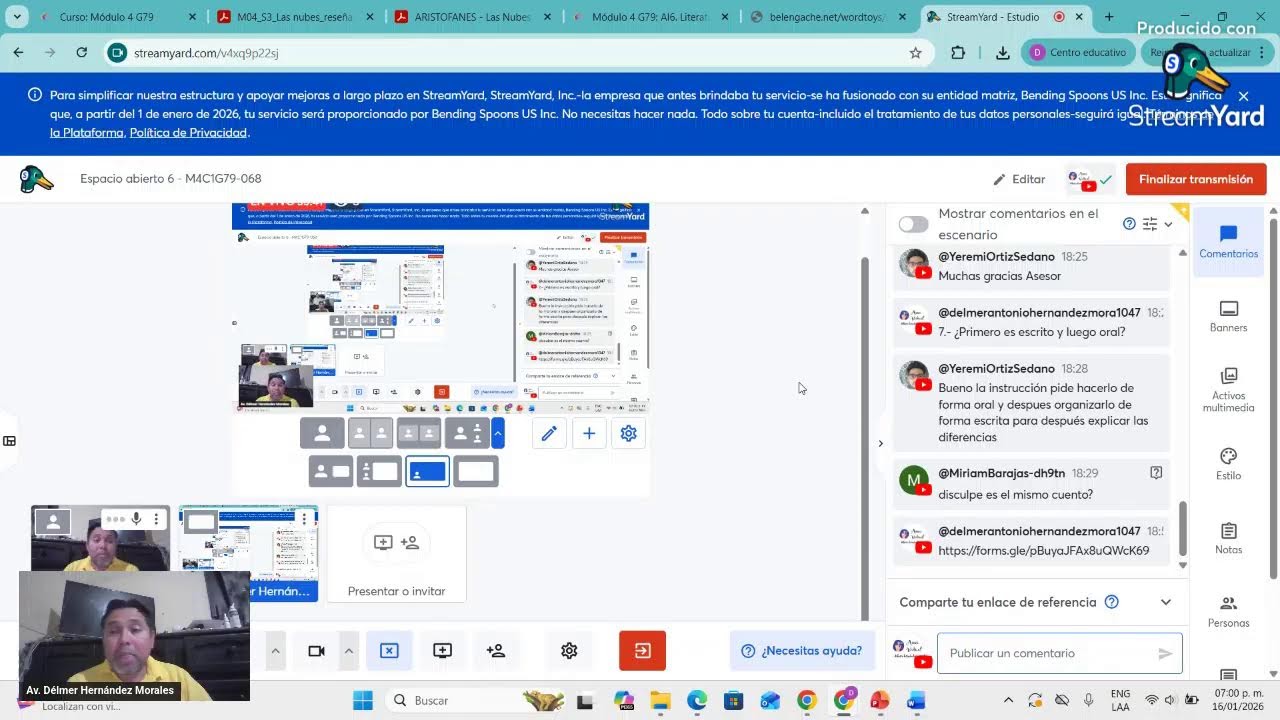This screenshot has height=720, width=1280.
Task: Switch to Personas tab
Action: pos(1228,612)
